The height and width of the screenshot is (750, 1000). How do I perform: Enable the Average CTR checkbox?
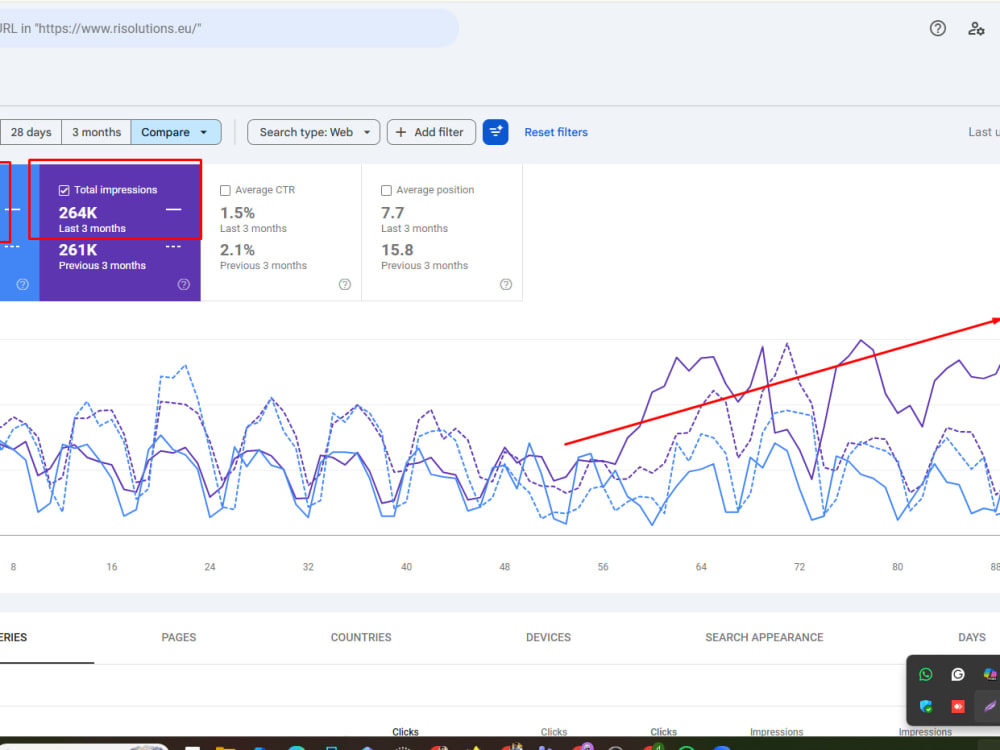(225, 190)
